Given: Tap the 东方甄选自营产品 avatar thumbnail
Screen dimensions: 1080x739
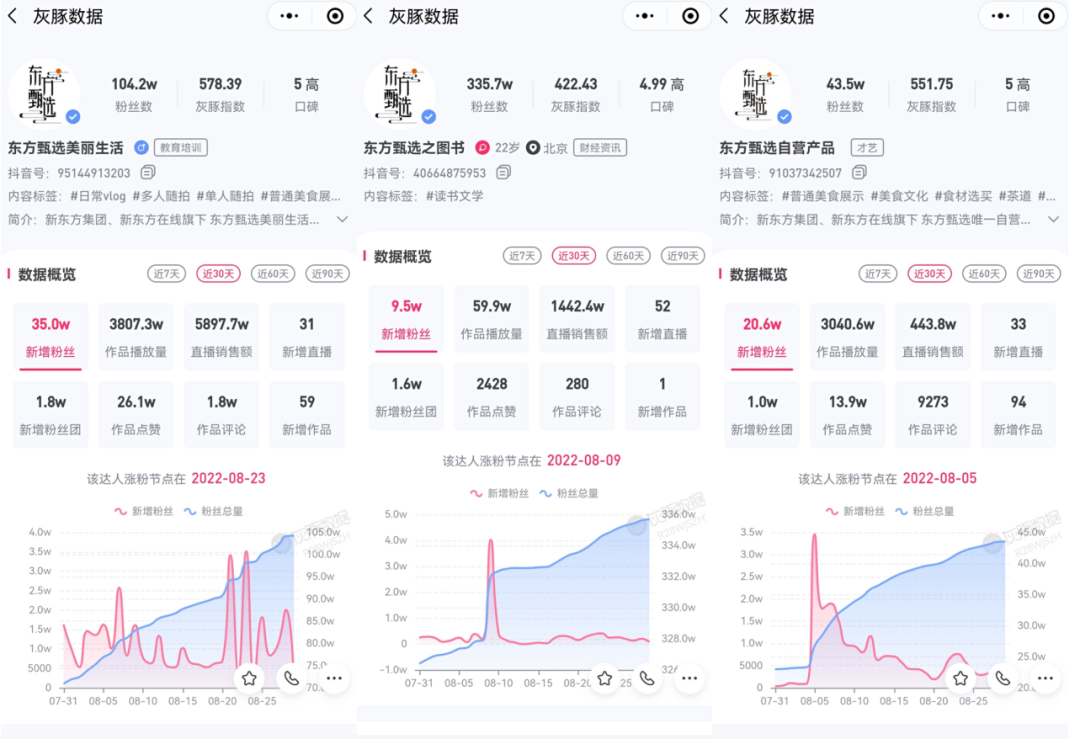Looking at the screenshot, I should [x=757, y=93].
